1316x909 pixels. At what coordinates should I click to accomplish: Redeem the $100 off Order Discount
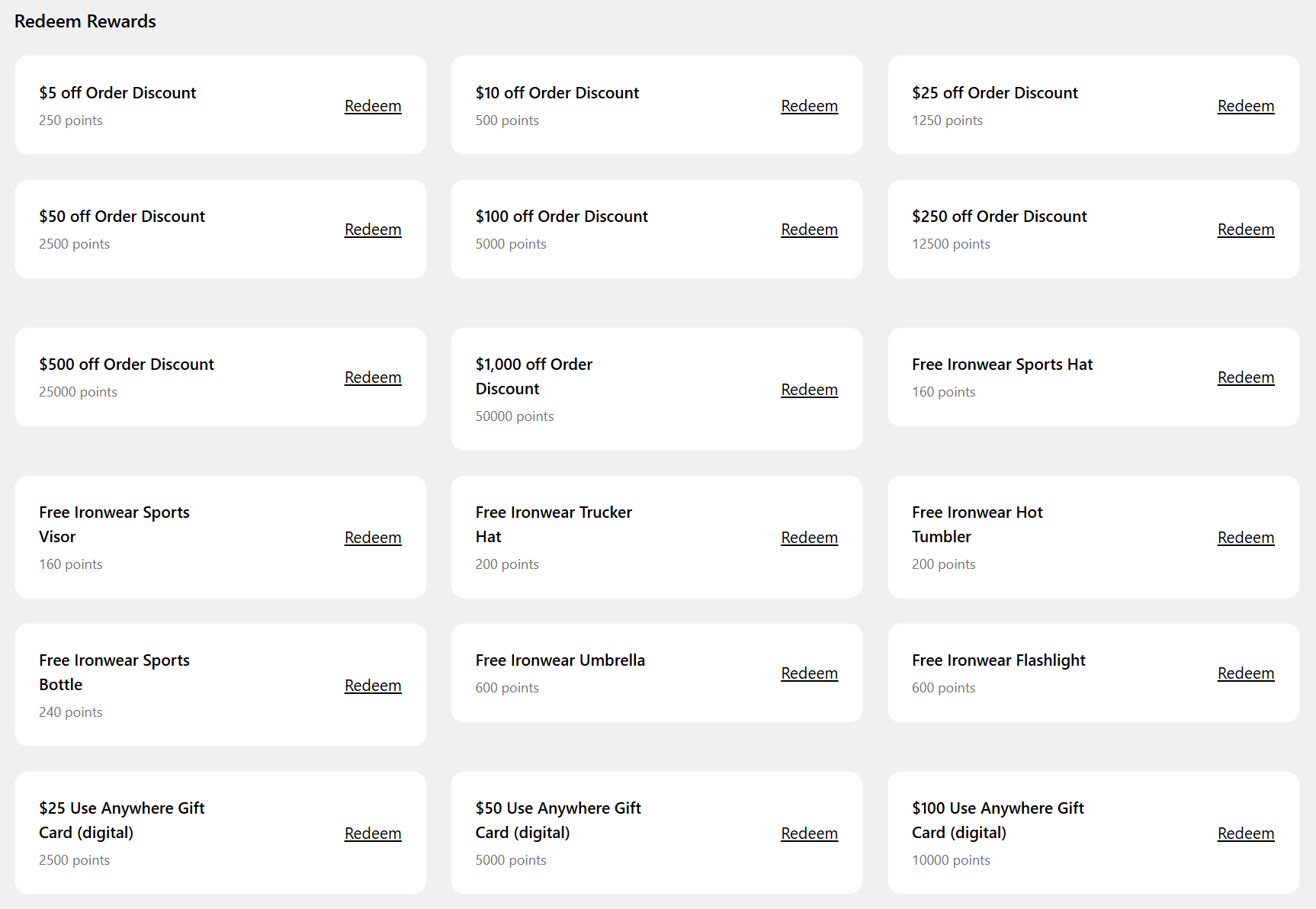pyautogui.click(x=809, y=230)
